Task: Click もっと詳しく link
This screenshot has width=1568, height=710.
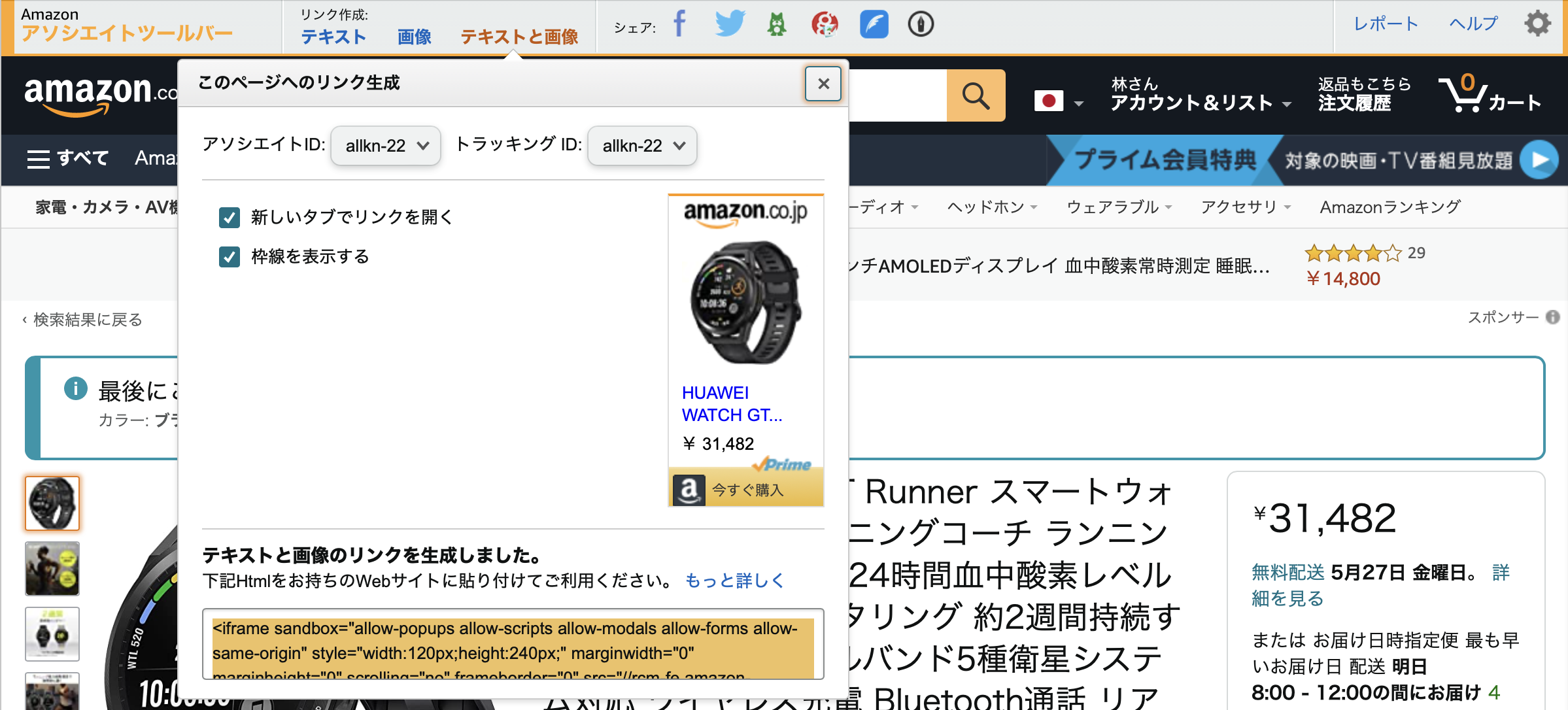Action: (734, 581)
